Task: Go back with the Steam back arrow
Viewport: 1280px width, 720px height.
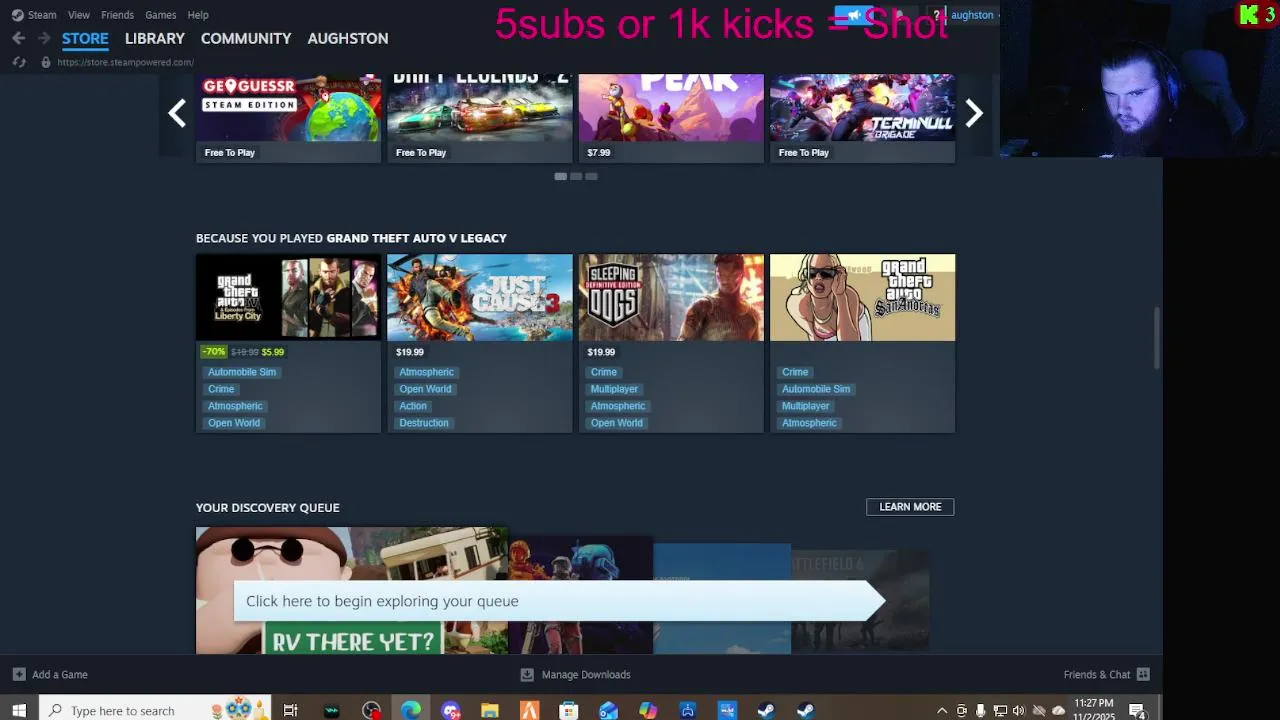Action: (18, 38)
